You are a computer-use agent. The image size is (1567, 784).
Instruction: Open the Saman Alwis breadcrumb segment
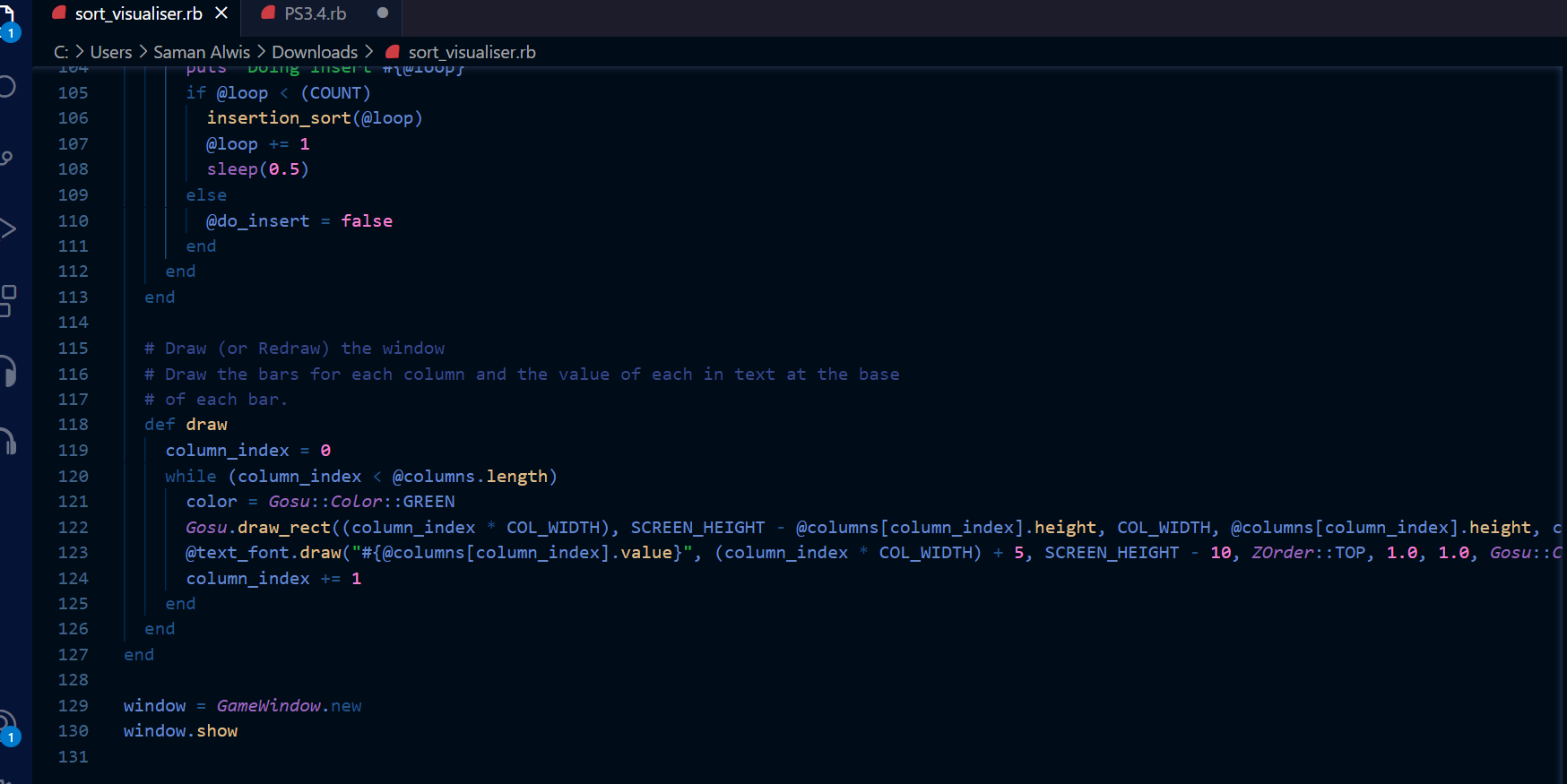(202, 52)
